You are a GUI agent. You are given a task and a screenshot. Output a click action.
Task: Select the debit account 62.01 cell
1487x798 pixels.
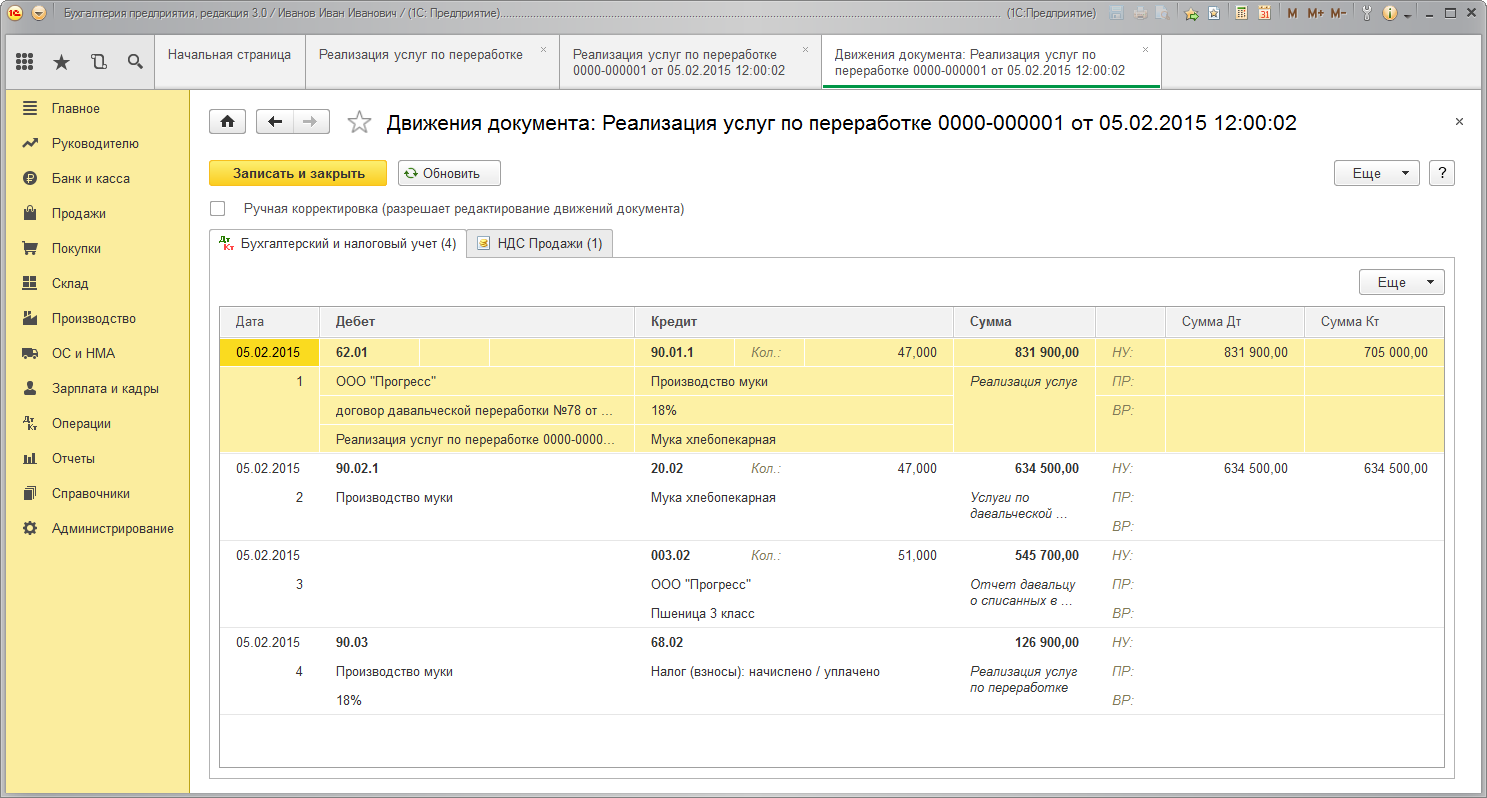click(x=369, y=352)
